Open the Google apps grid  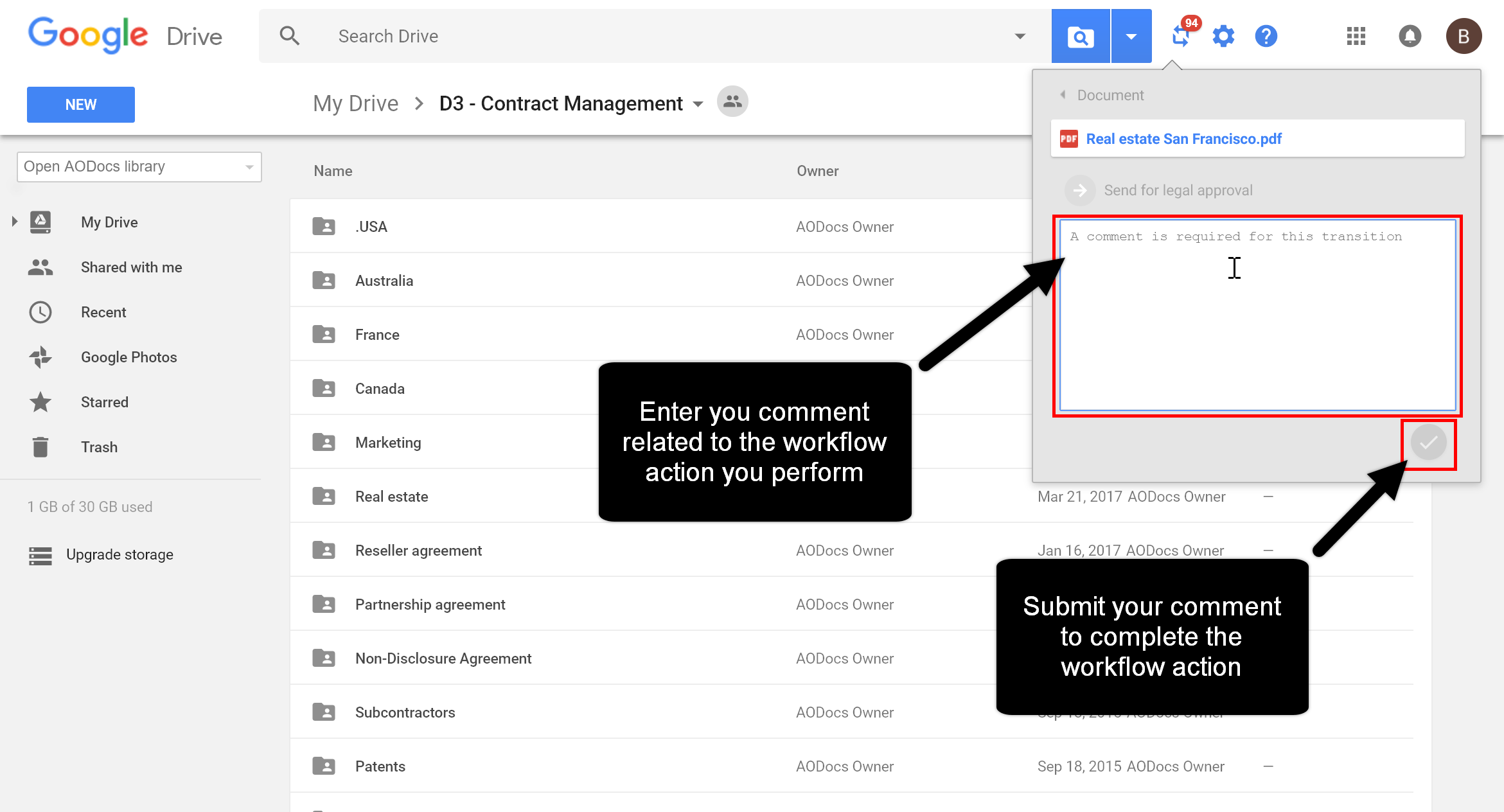[1356, 36]
